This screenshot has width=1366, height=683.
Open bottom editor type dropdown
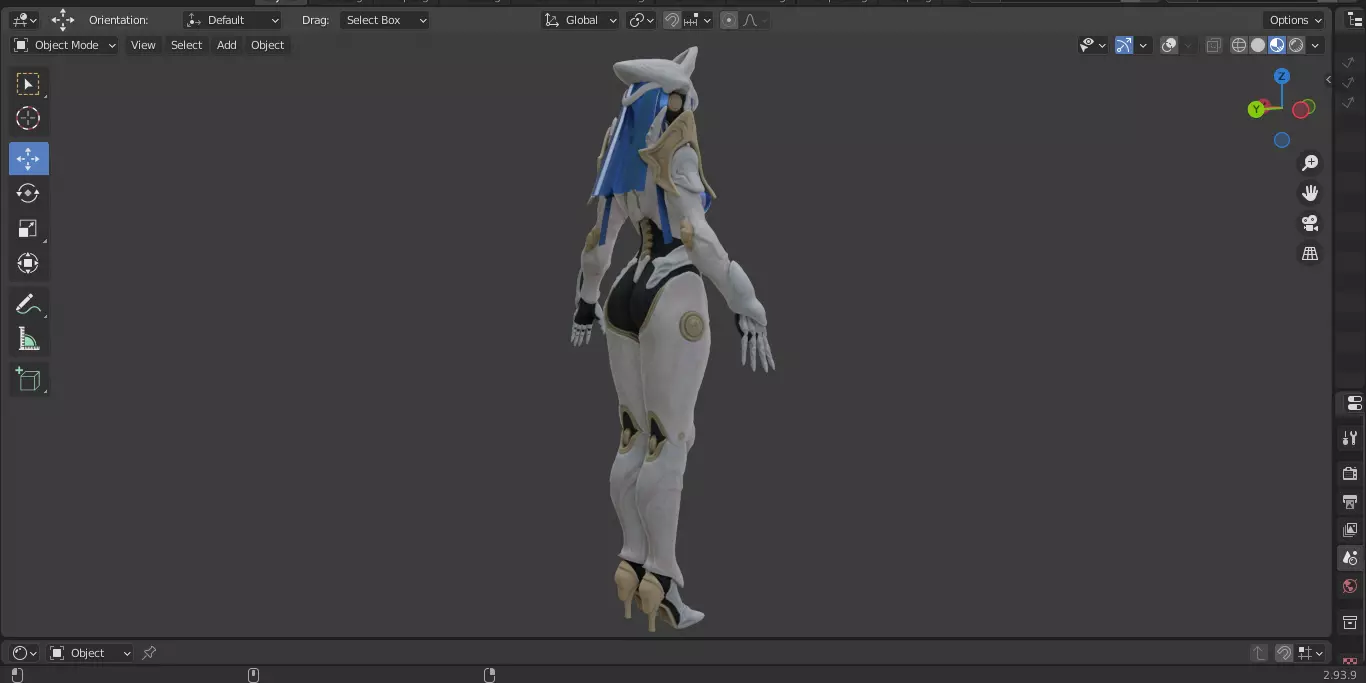(25, 653)
